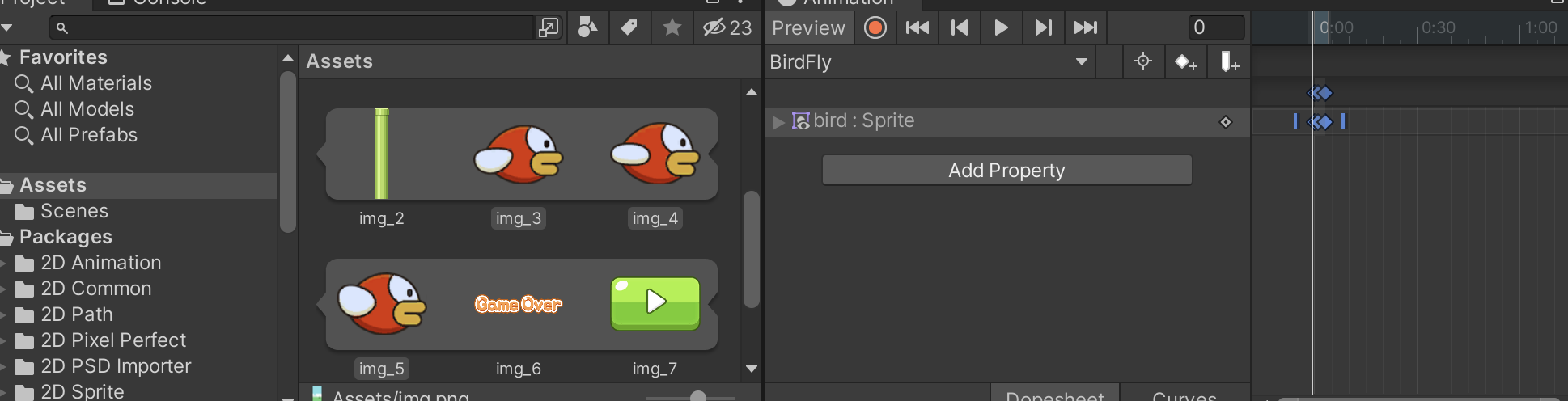Image resolution: width=1568 pixels, height=401 pixels.
Task: Adjust the asset icon size slider
Action: coord(697,396)
